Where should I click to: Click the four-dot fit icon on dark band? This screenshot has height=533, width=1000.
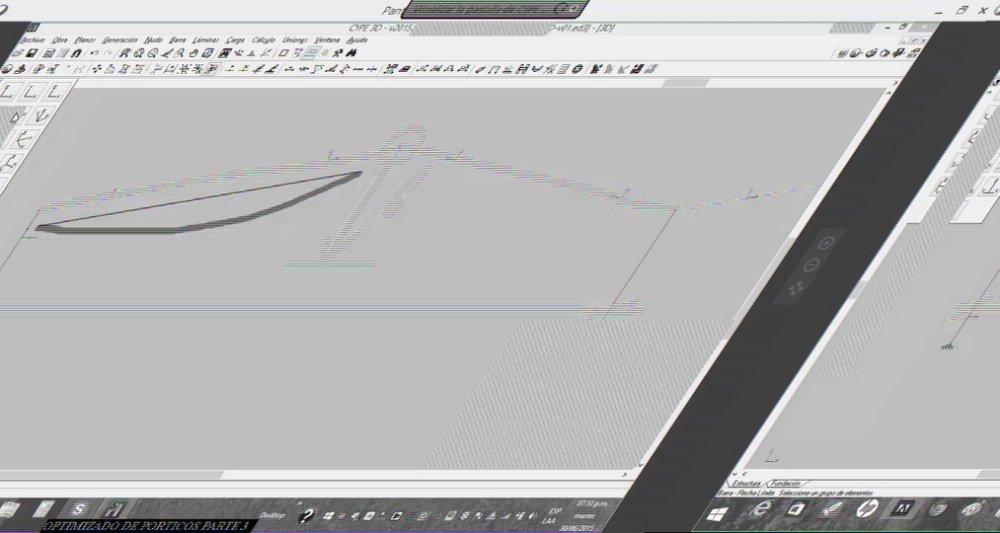click(795, 289)
